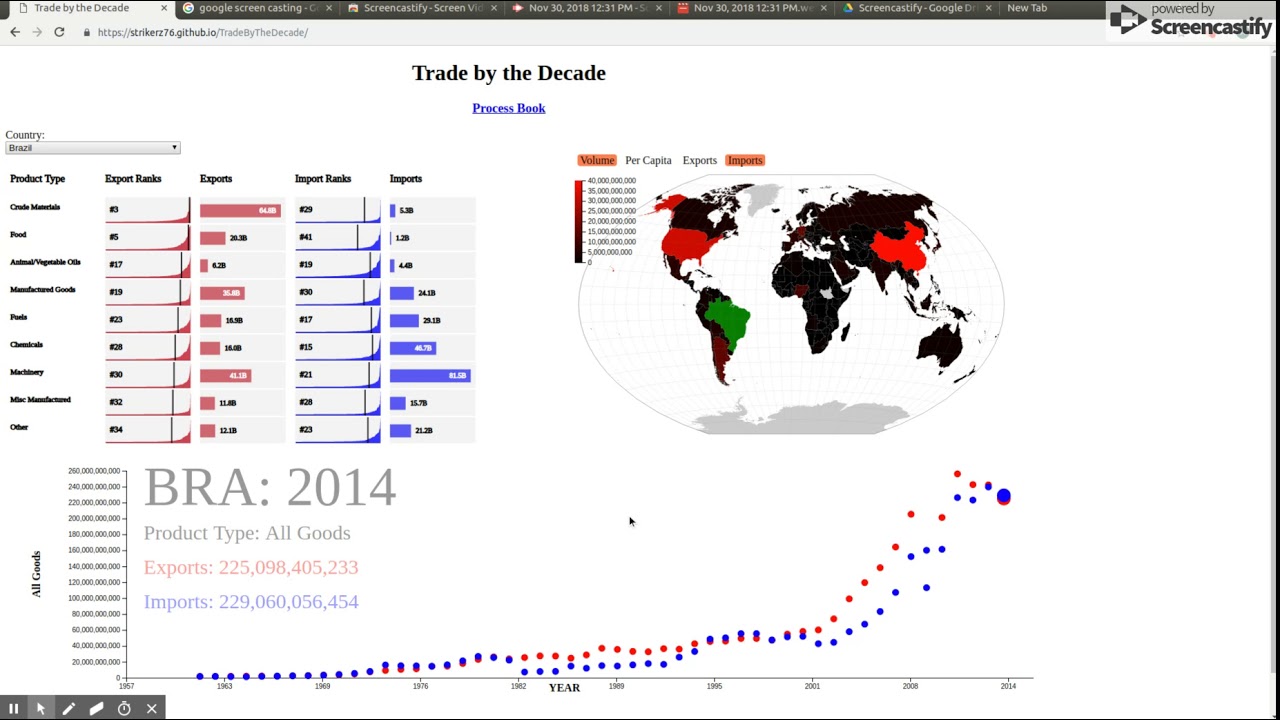Click the #3 Crude Materials export rank chart
This screenshot has width=1280, height=720.
147,210
